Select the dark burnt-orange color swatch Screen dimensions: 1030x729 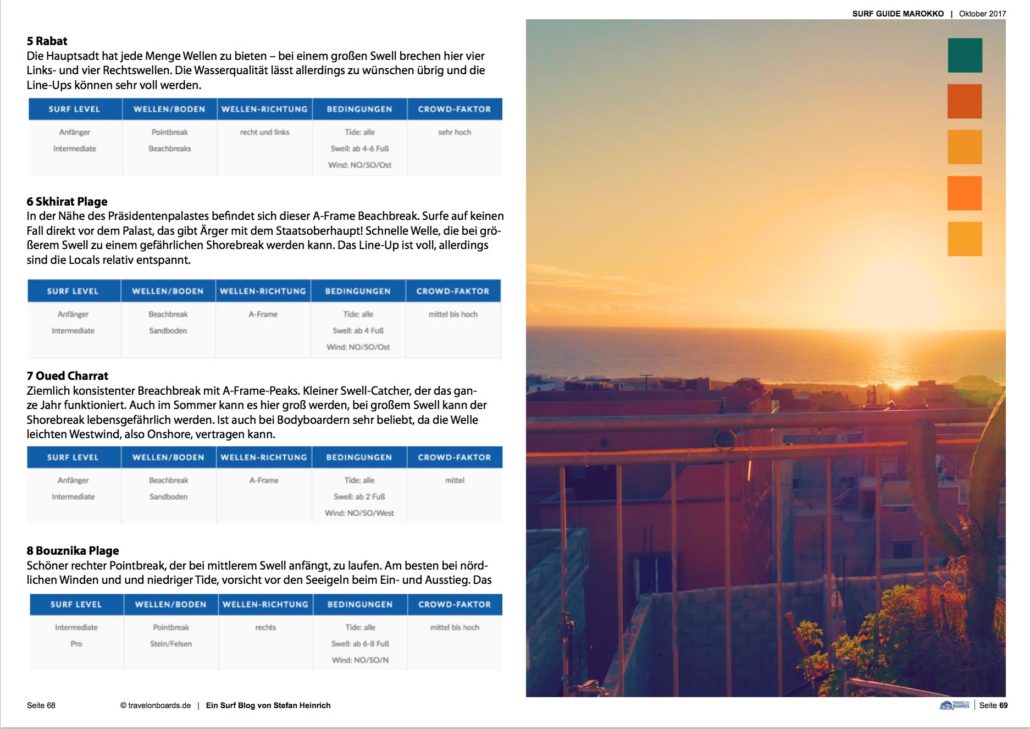965,101
